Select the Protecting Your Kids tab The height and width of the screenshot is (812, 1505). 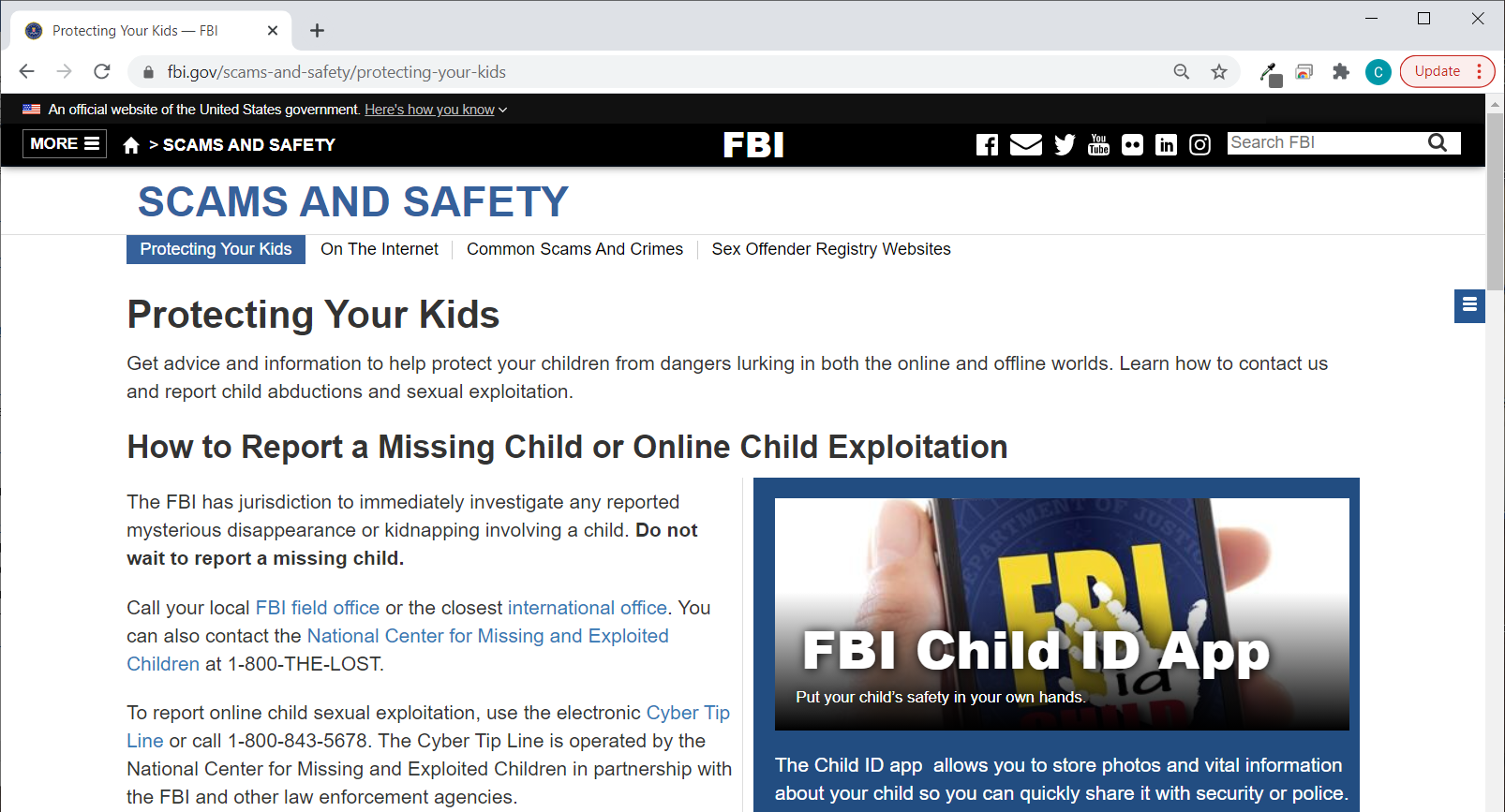[216, 249]
